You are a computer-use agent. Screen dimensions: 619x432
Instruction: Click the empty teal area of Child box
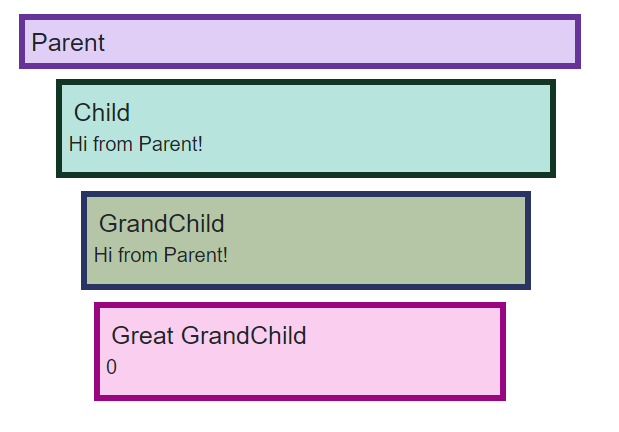380,128
